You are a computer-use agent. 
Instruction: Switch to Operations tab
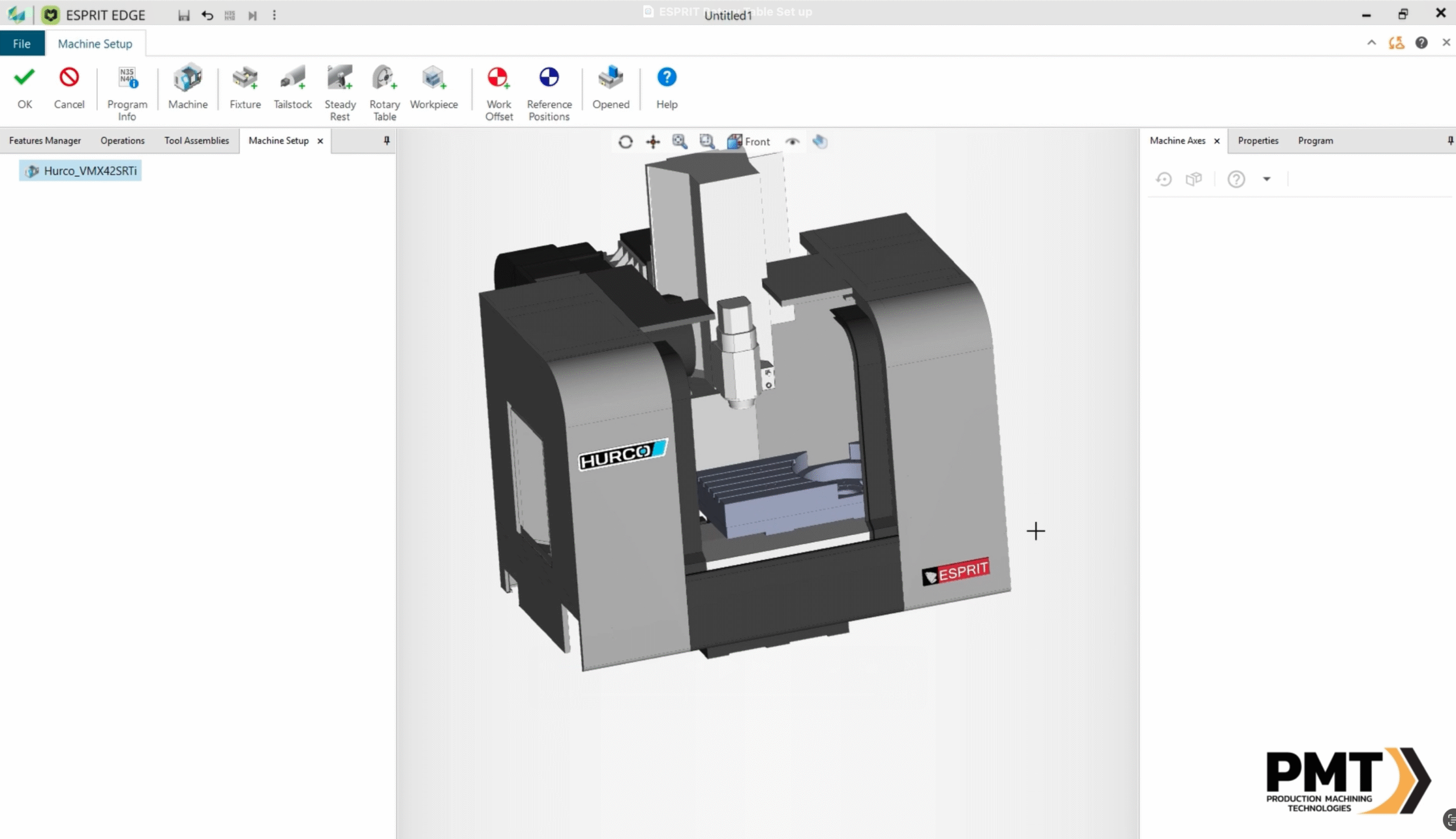(122, 140)
